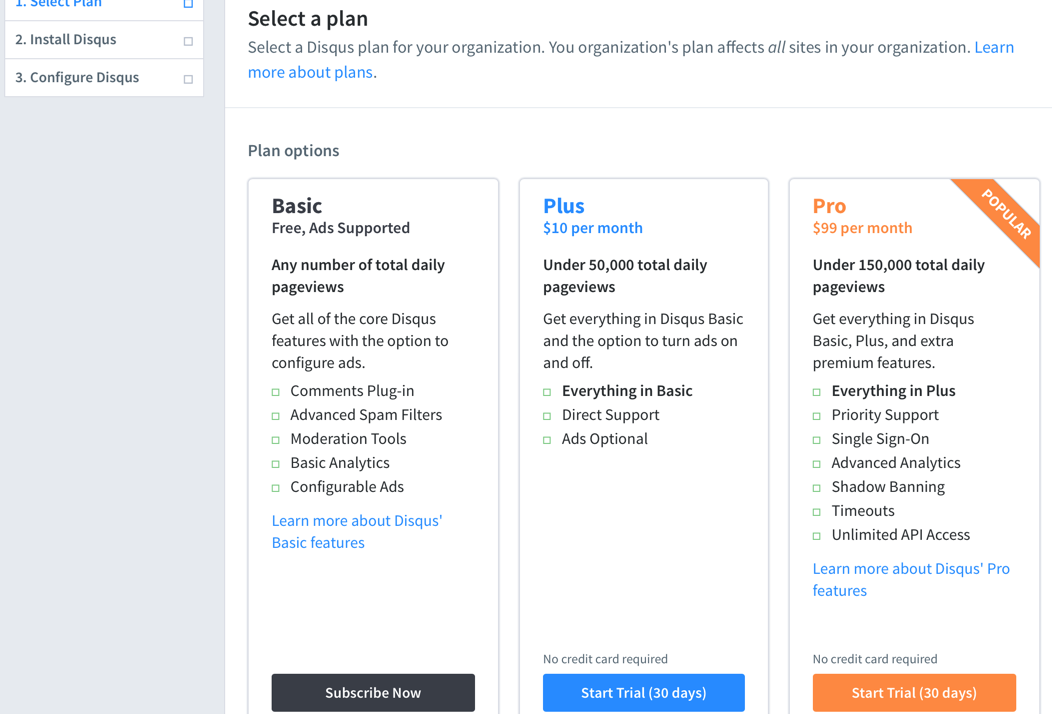Open the Configure Disqus step
Screen dimensions: 1052x715
pos(77,78)
